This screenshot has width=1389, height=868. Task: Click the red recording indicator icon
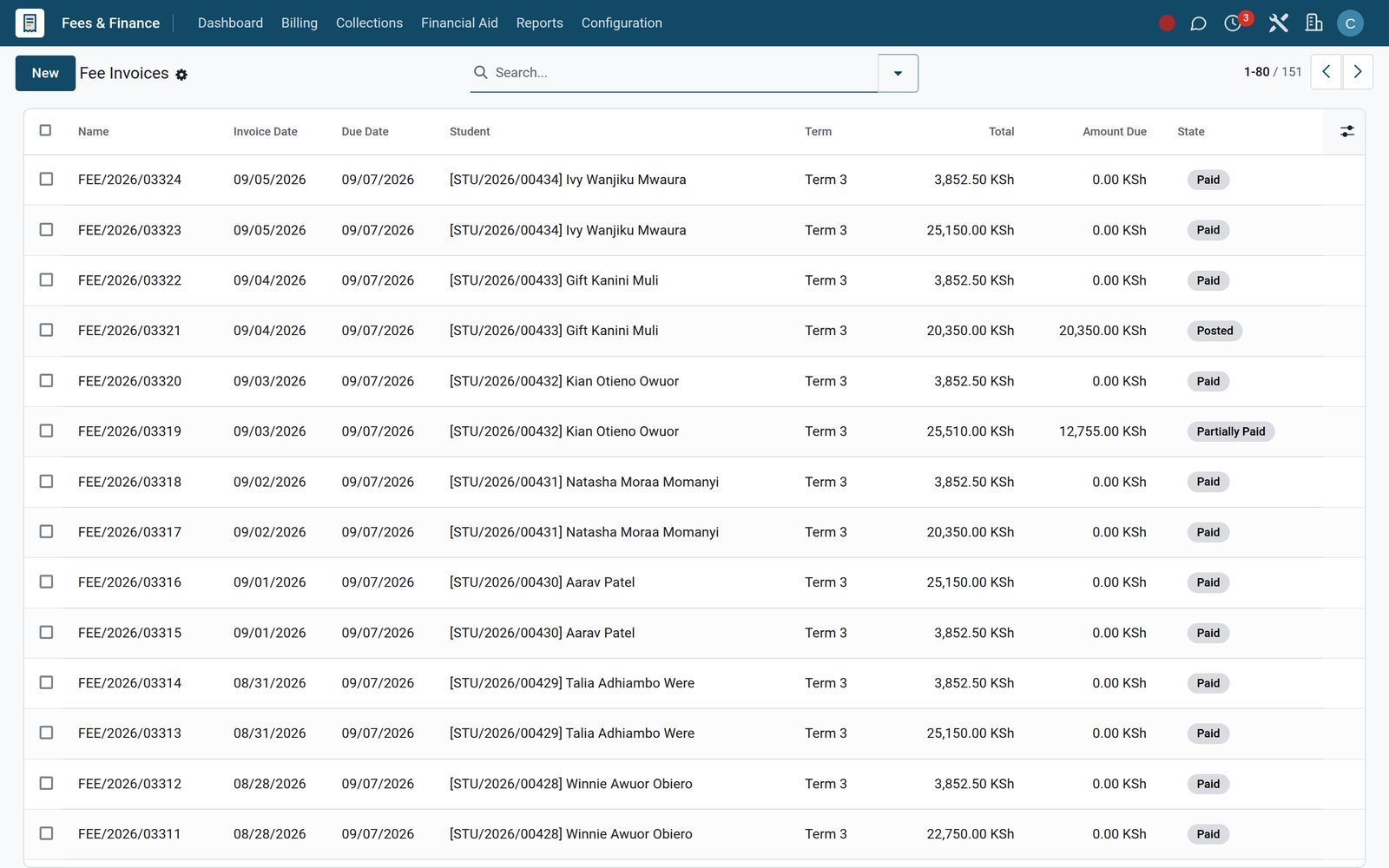1167,23
